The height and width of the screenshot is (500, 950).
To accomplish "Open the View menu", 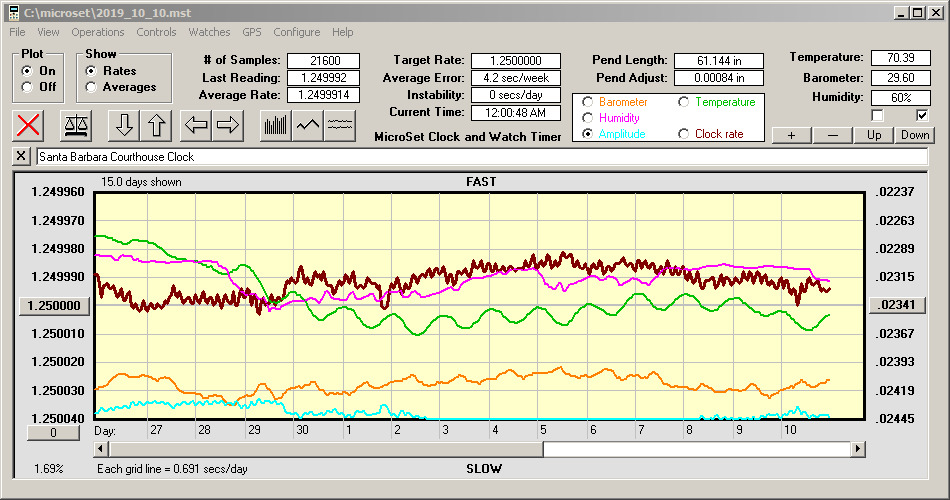I will tap(48, 32).
